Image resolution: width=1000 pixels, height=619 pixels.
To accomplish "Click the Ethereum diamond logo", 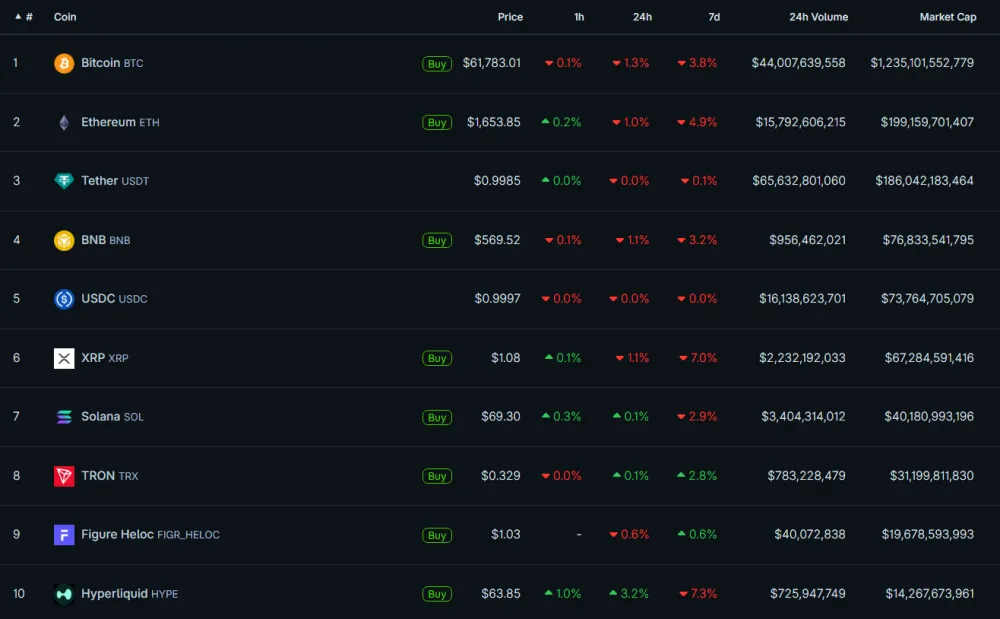I will 64,122.
